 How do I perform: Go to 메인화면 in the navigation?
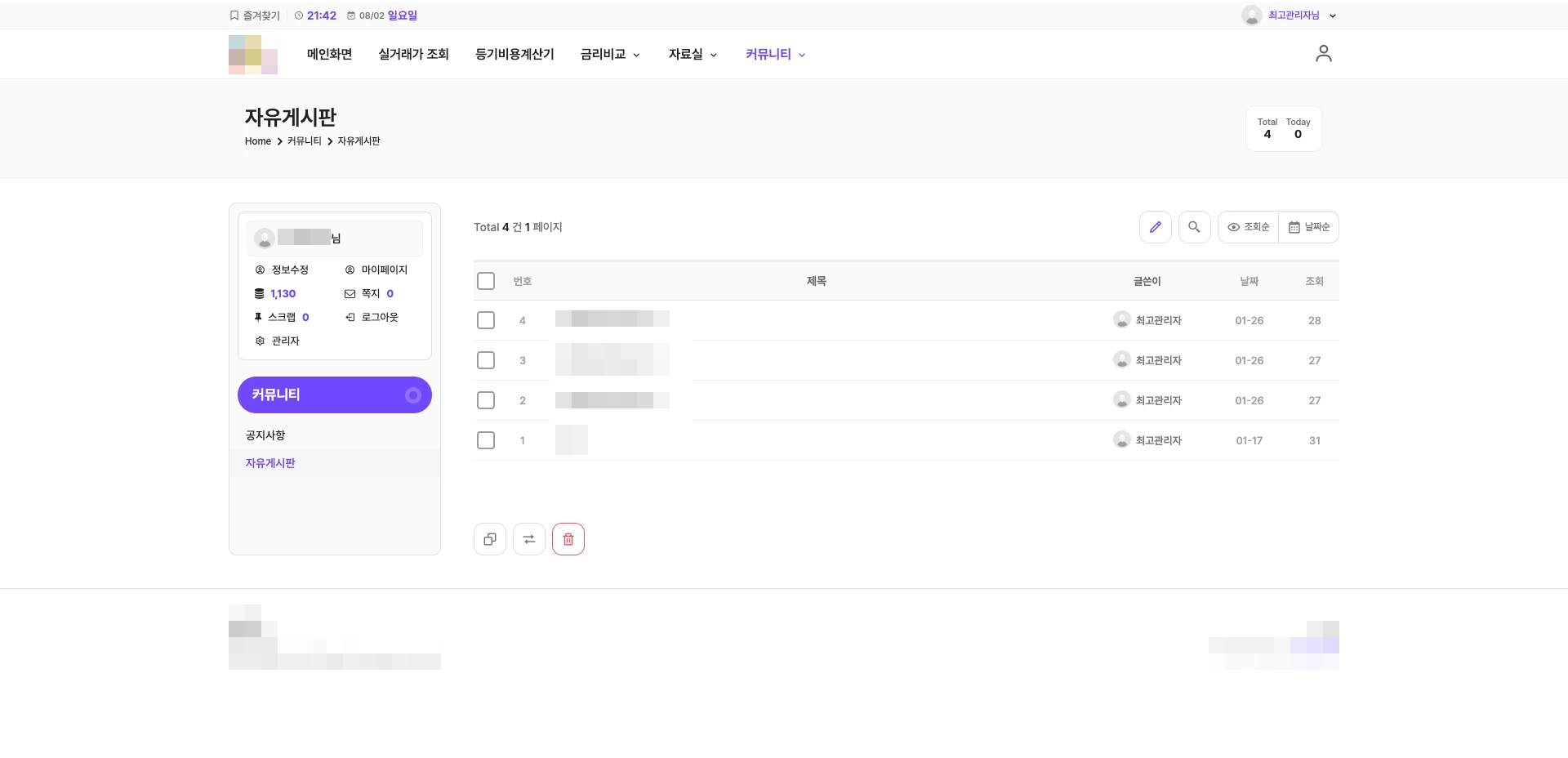point(329,54)
